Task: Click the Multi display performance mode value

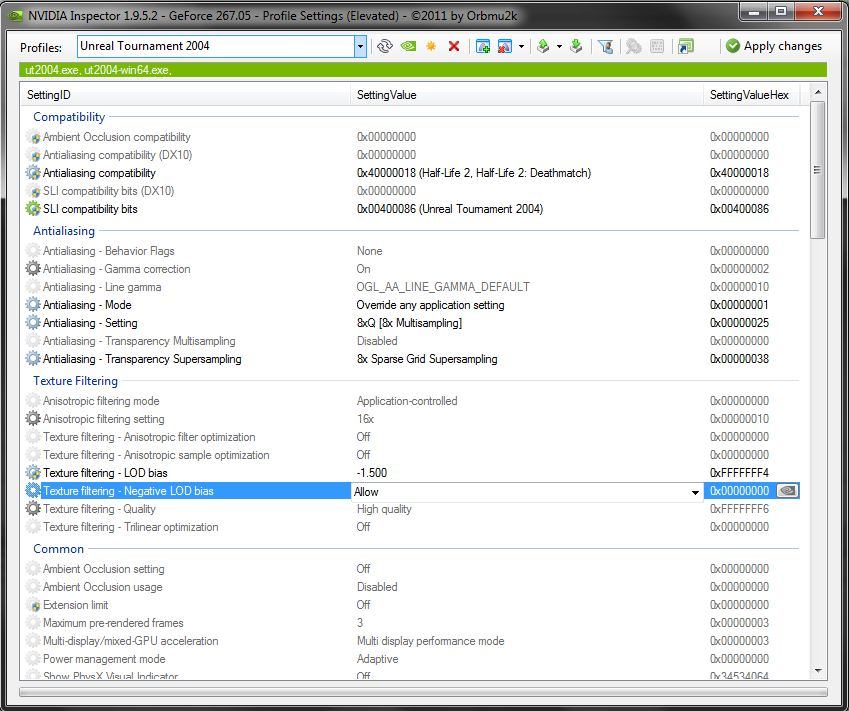Action: 430,641
